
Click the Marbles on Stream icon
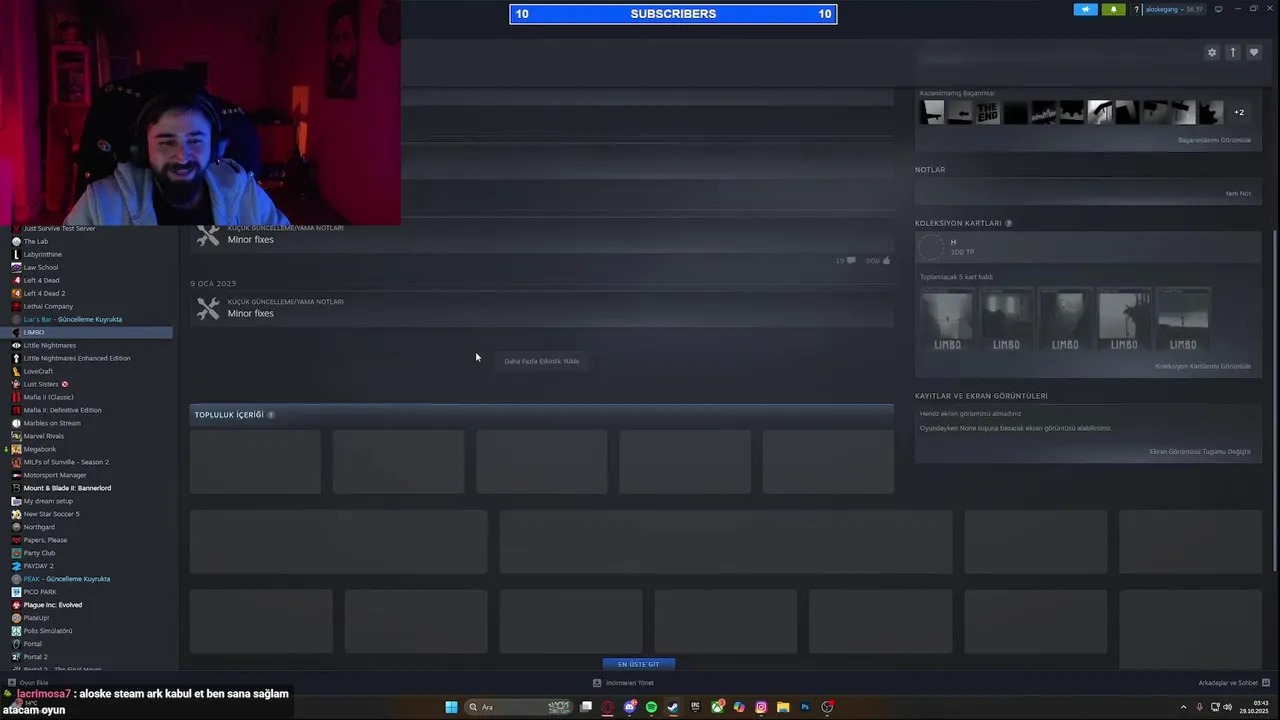[16, 423]
